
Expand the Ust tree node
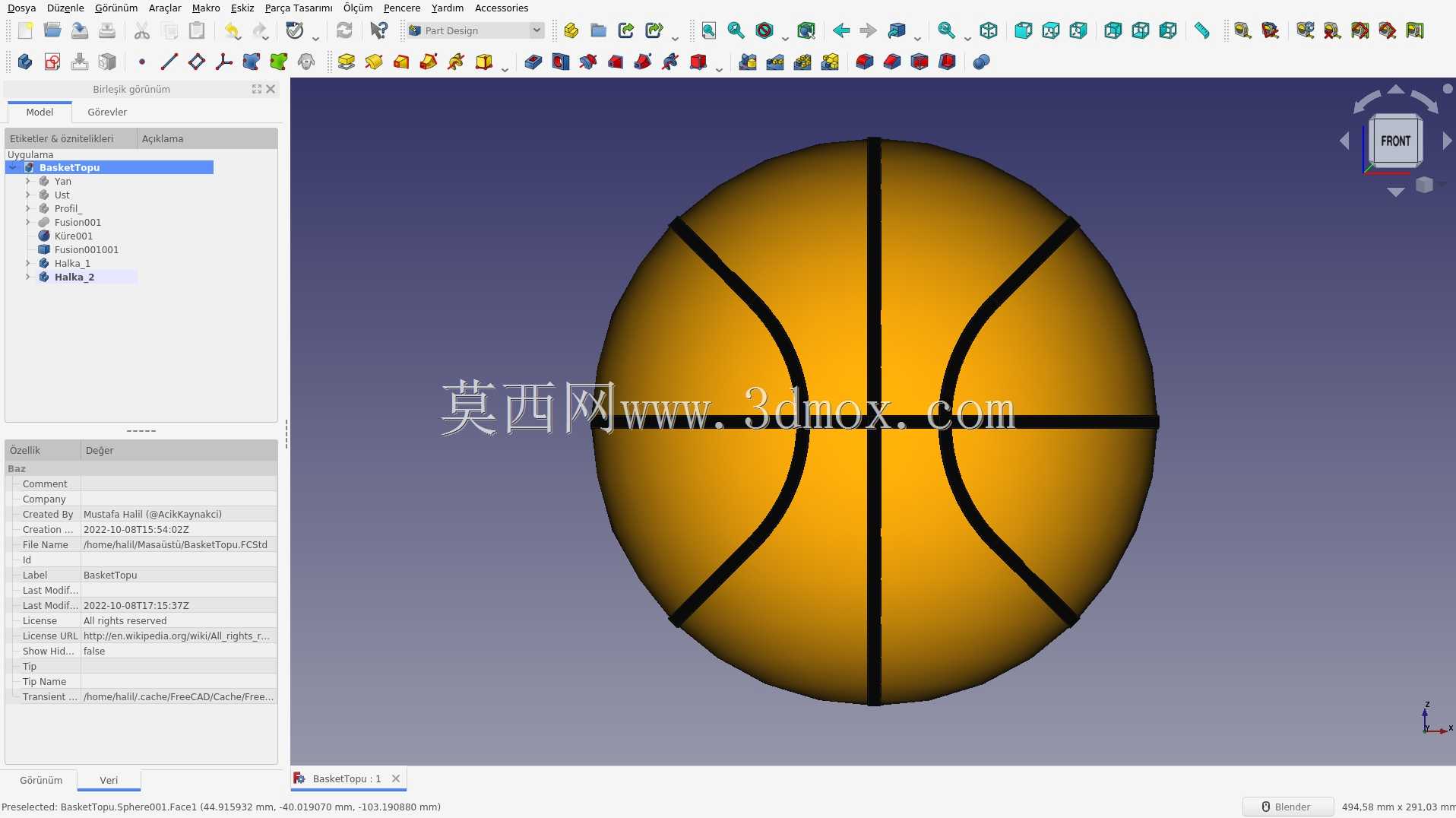28,195
